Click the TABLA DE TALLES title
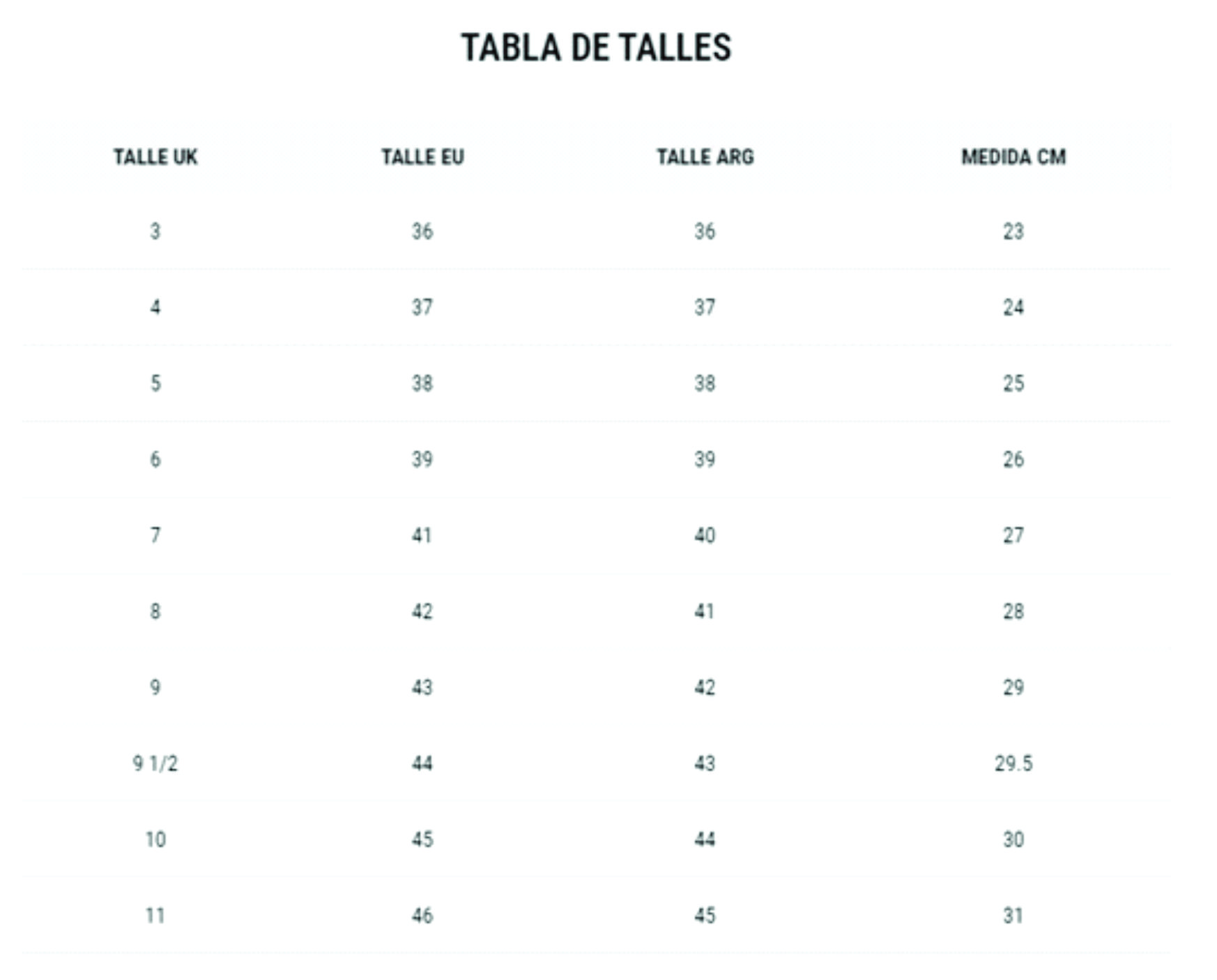Viewport: 1217px width, 980px height. pyautogui.click(x=596, y=48)
